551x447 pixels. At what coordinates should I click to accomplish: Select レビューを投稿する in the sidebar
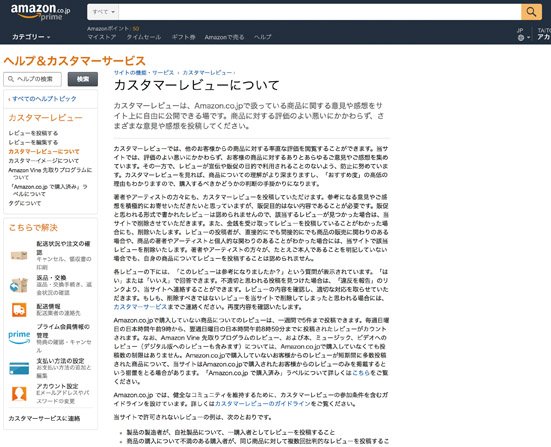(33, 133)
